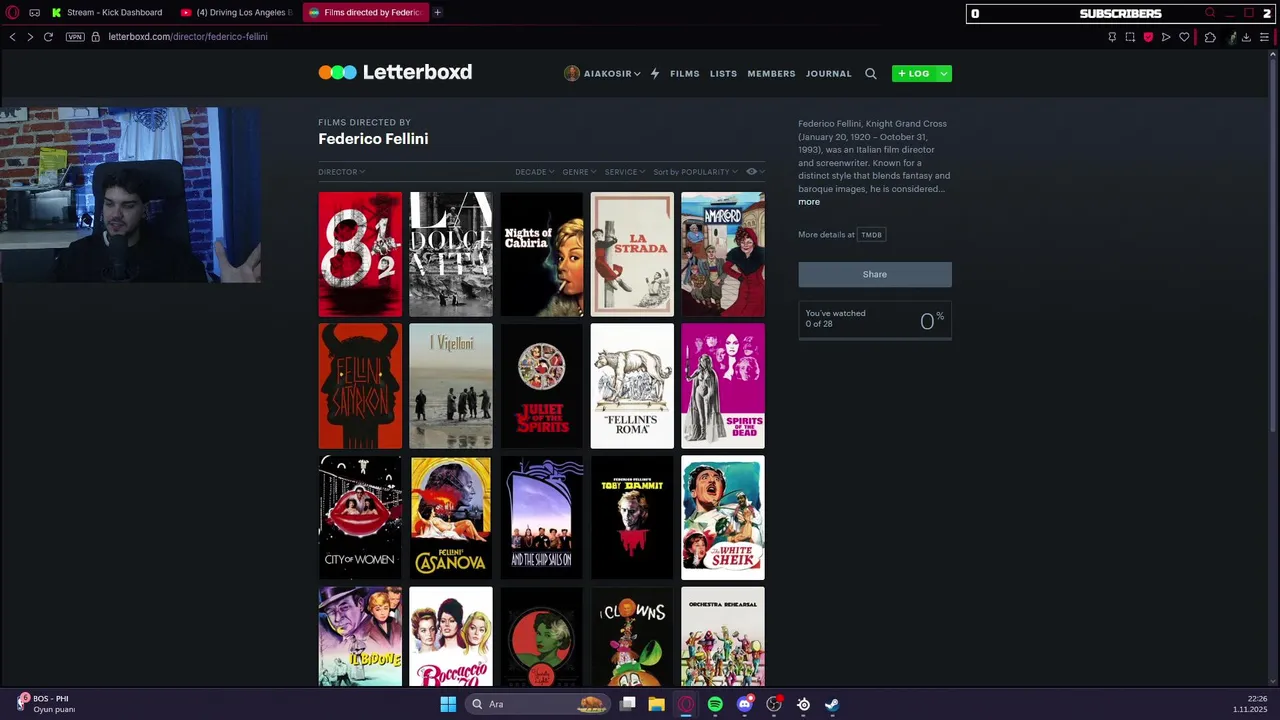Click the site lock icon in address bar

point(96,37)
